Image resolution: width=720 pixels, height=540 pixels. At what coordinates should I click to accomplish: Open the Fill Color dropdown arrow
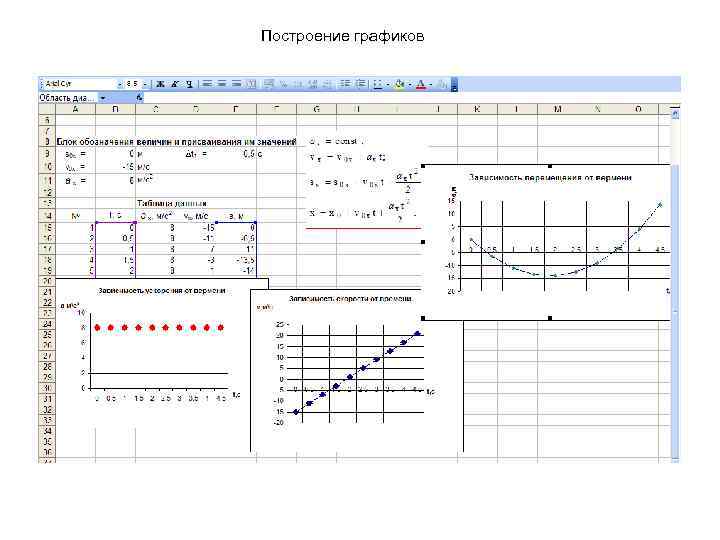(x=410, y=84)
